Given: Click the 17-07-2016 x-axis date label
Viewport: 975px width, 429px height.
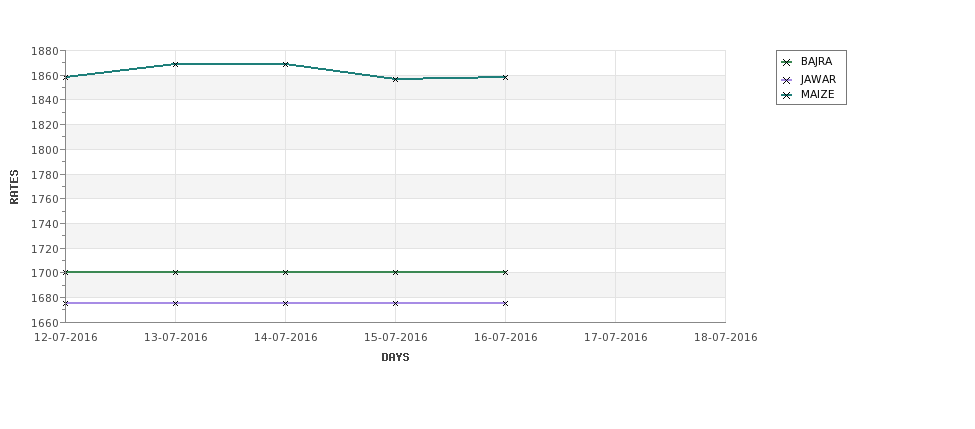Looking at the screenshot, I should tap(616, 338).
